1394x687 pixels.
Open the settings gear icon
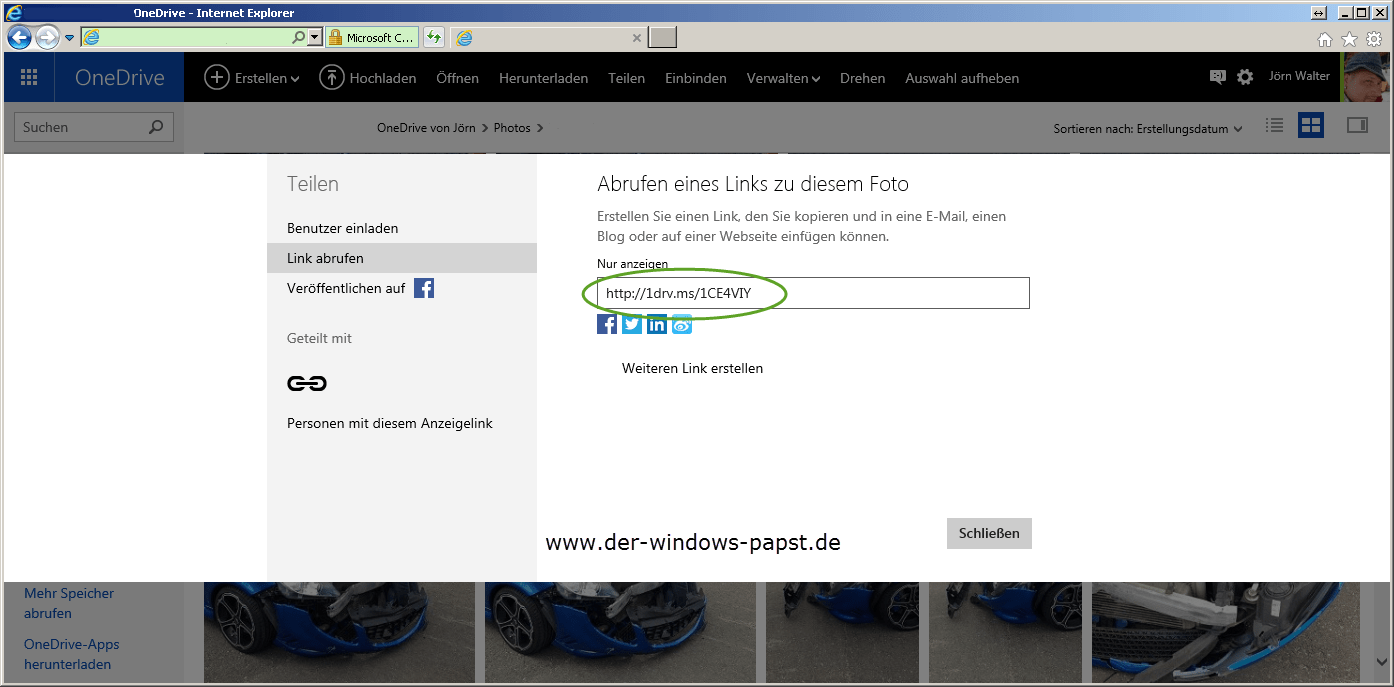point(1245,77)
